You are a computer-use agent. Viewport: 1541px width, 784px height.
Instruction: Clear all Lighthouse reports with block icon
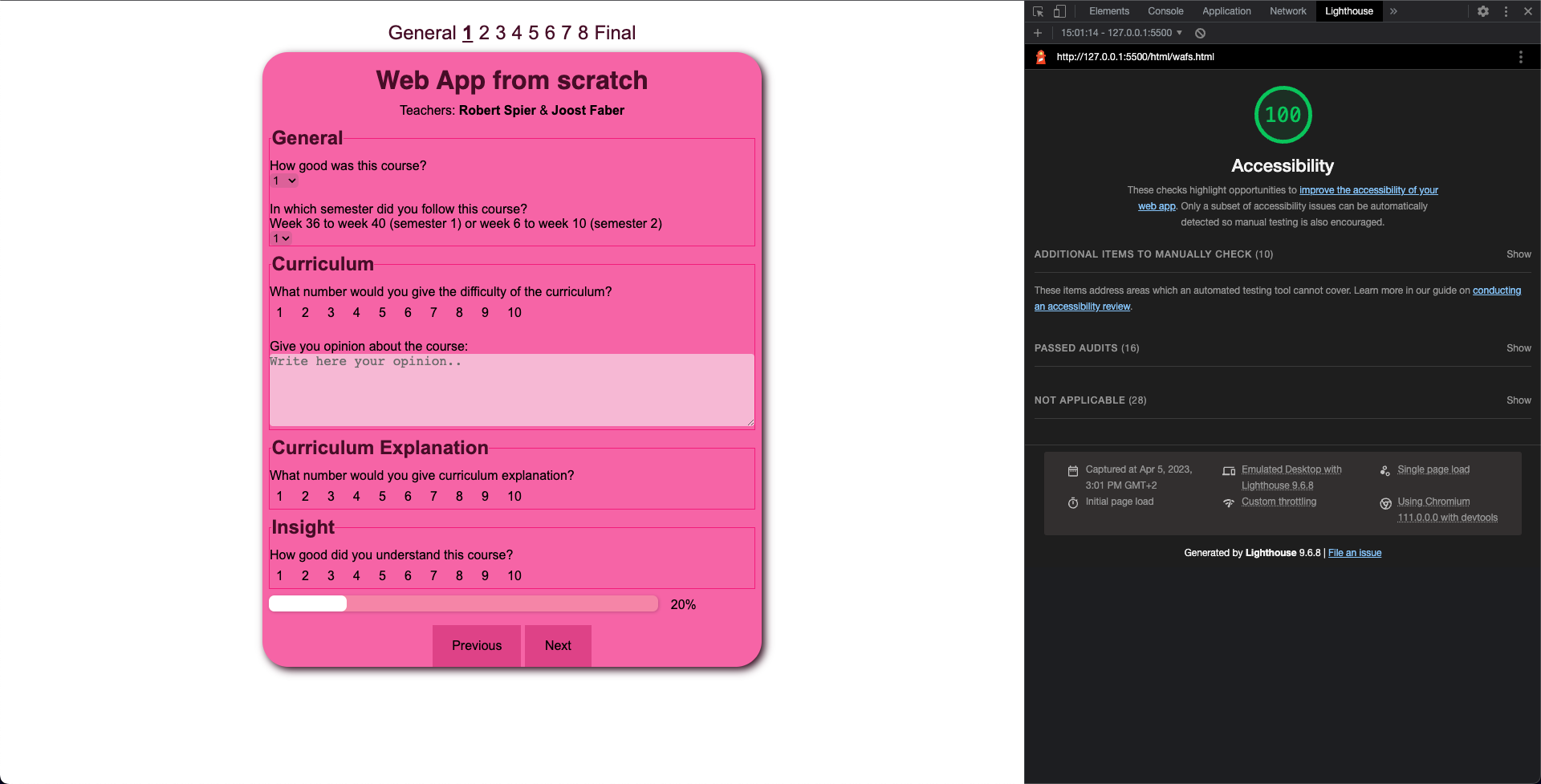tap(1200, 33)
